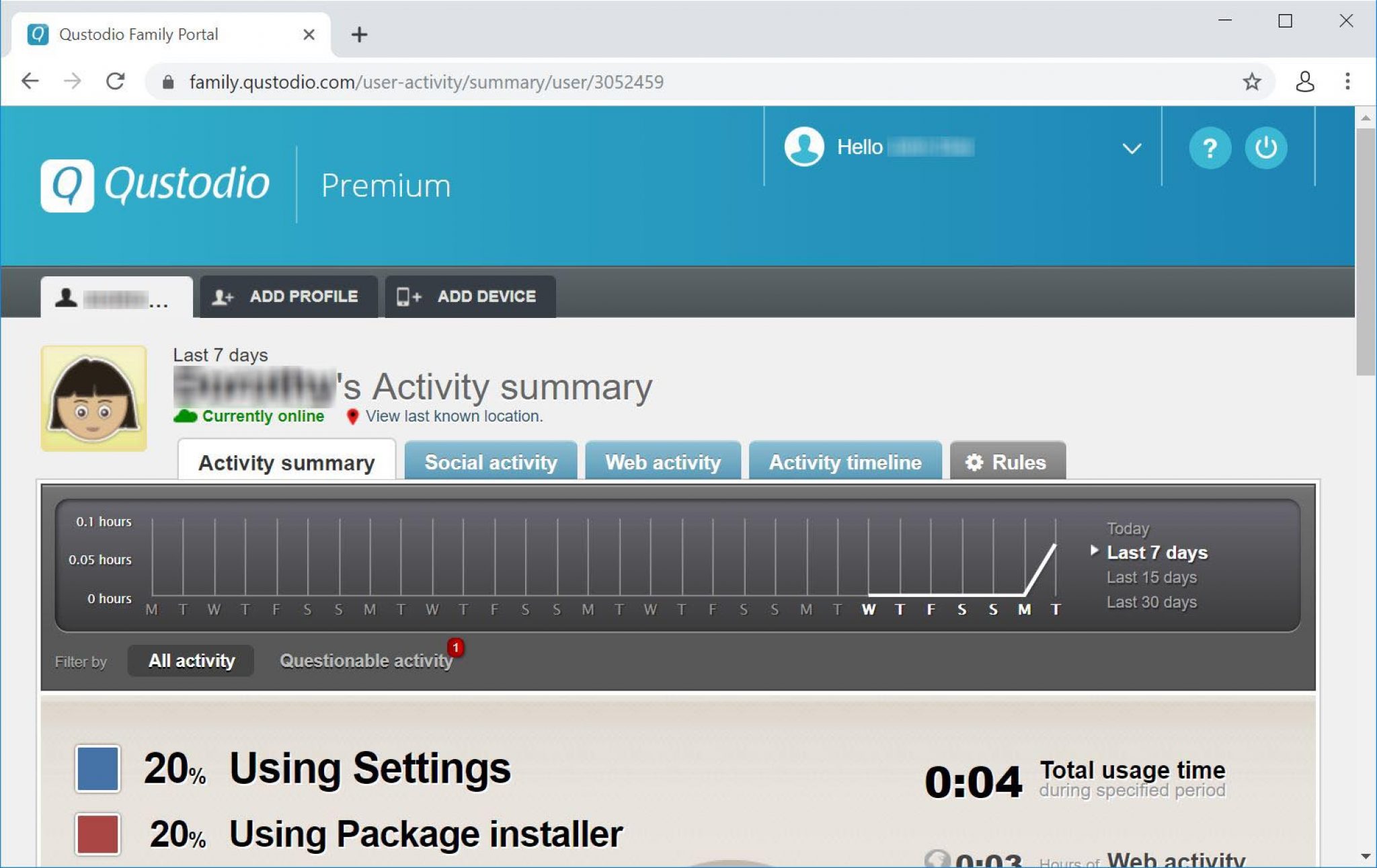The width and height of the screenshot is (1377, 868).
Task: Expand the Hello username dropdown menu
Action: (x=1130, y=147)
